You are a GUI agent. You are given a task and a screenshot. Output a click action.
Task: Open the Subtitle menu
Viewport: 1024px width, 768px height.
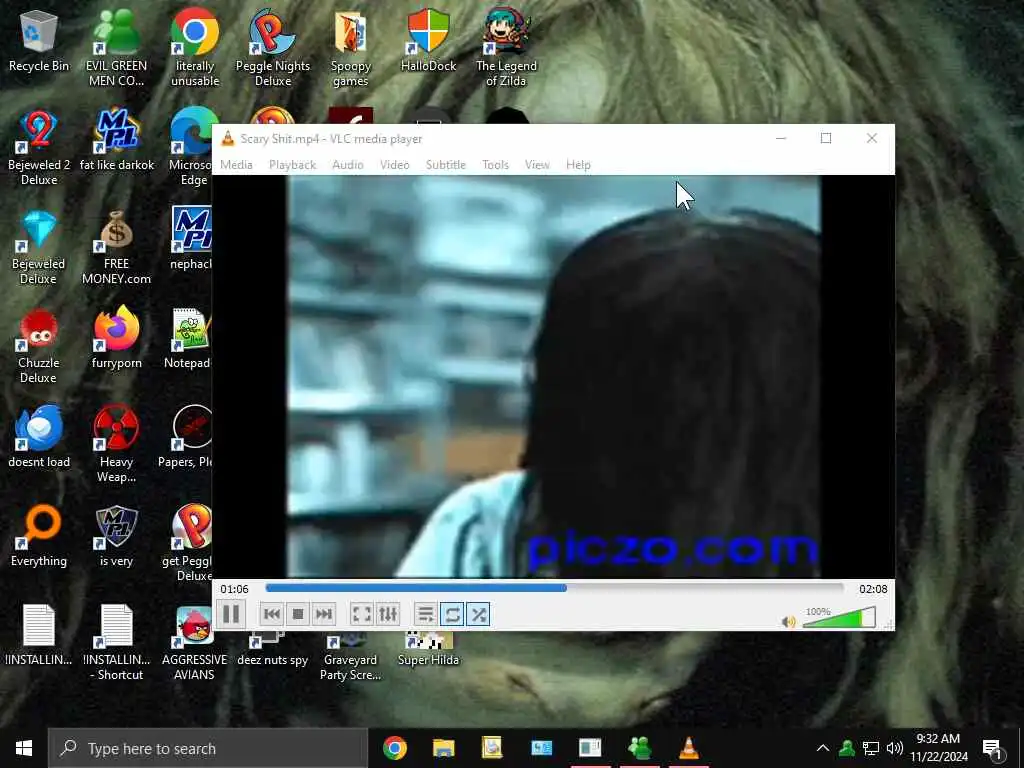446,165
